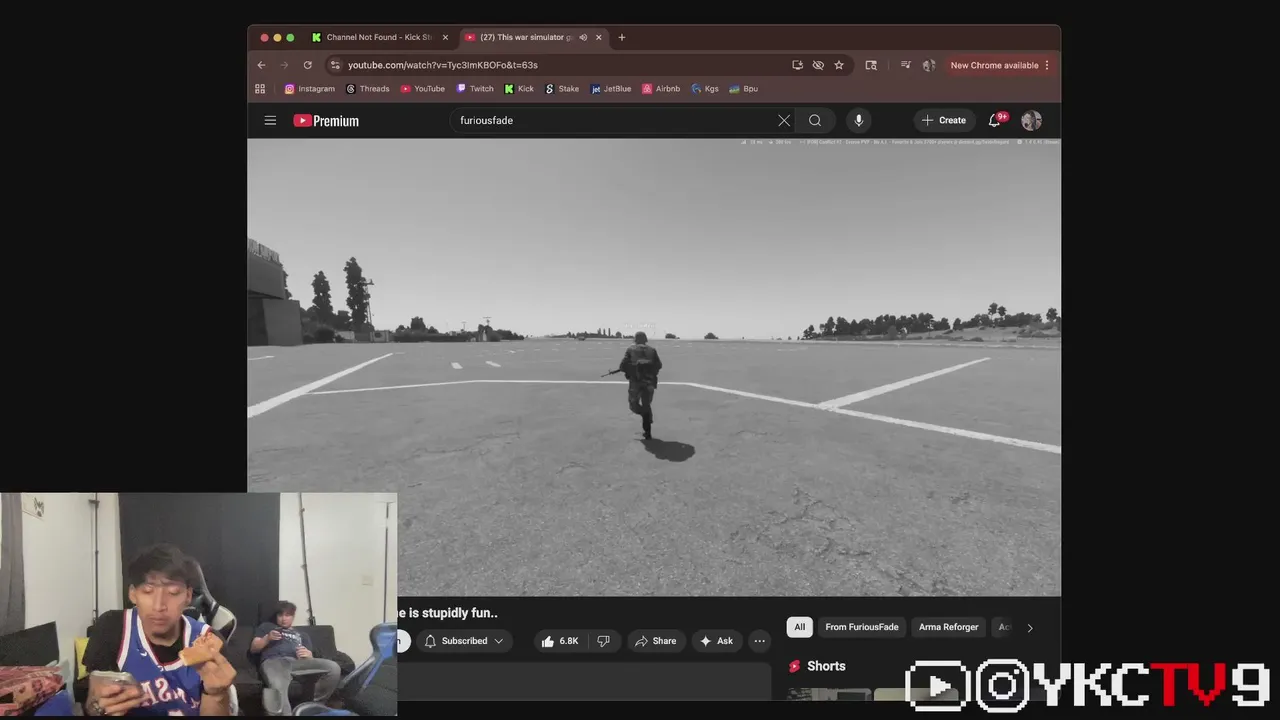The width and height of the screenshot is (1280, 720).
Task: Open the install app icon in address bar
Action: click(x=797, y=65)
